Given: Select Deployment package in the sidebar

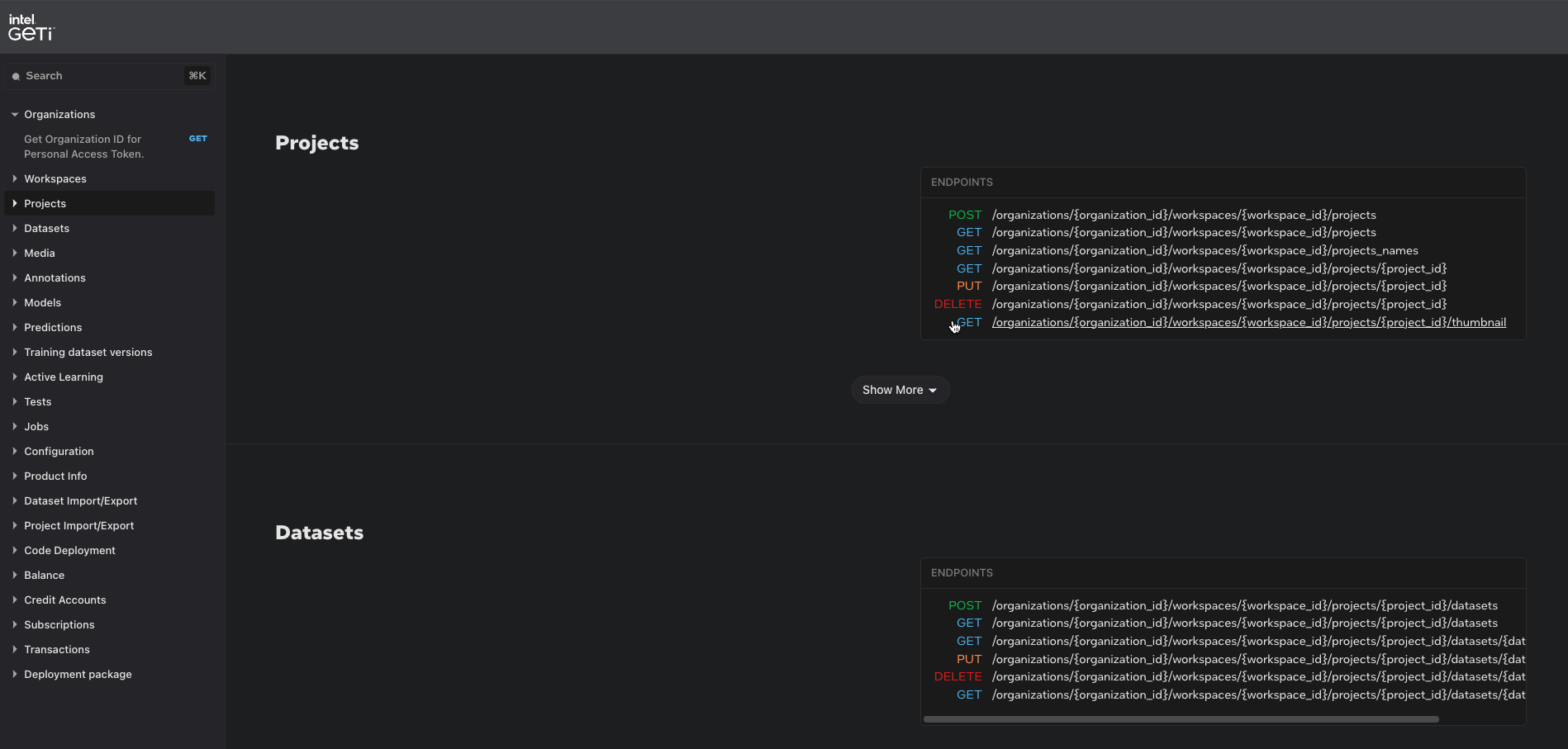Looking at the screenshot, I should point(78,674).
